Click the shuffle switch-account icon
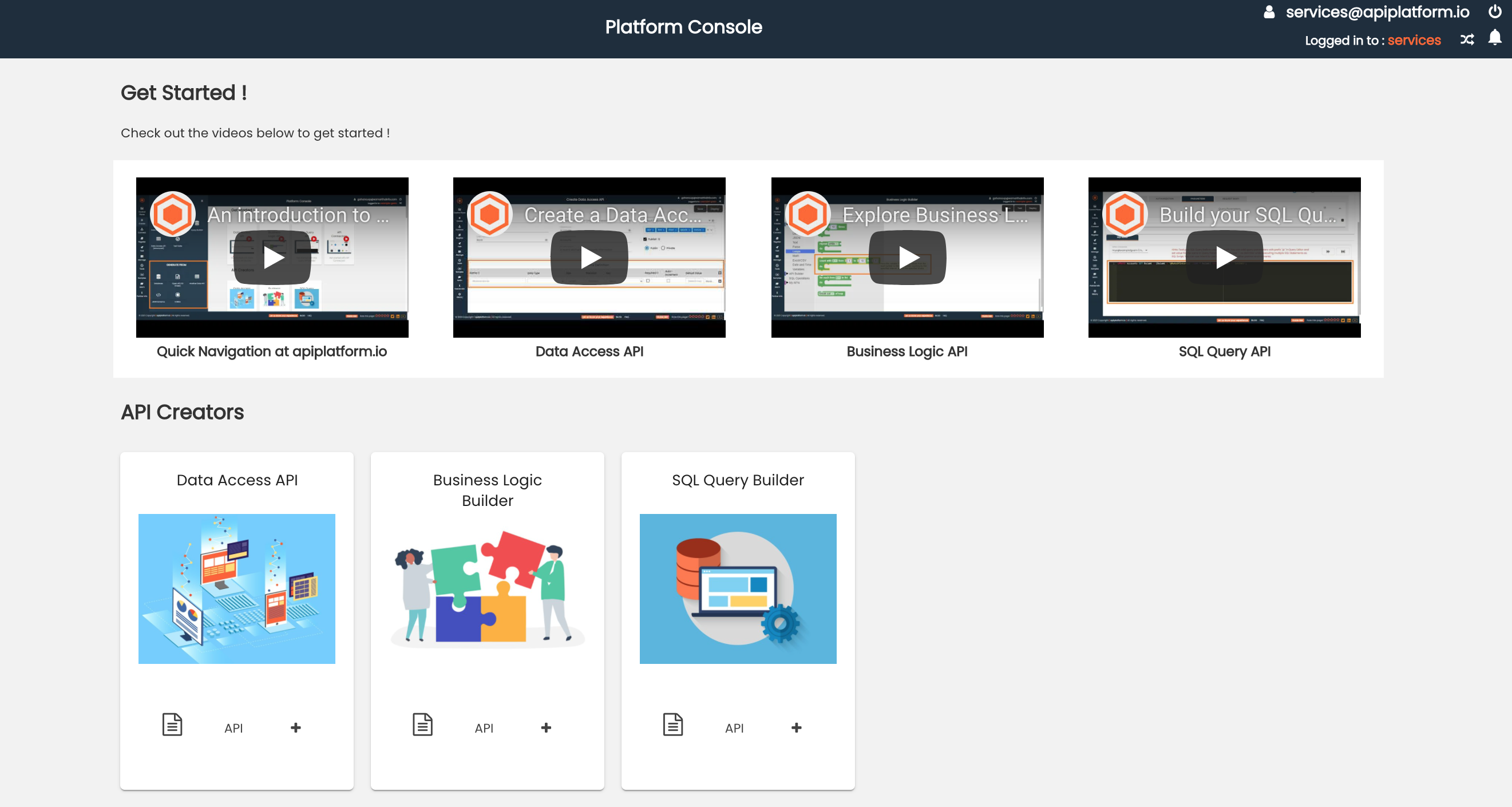The height and width of the screenshot is (807, 1512). tap(1467, 39)
